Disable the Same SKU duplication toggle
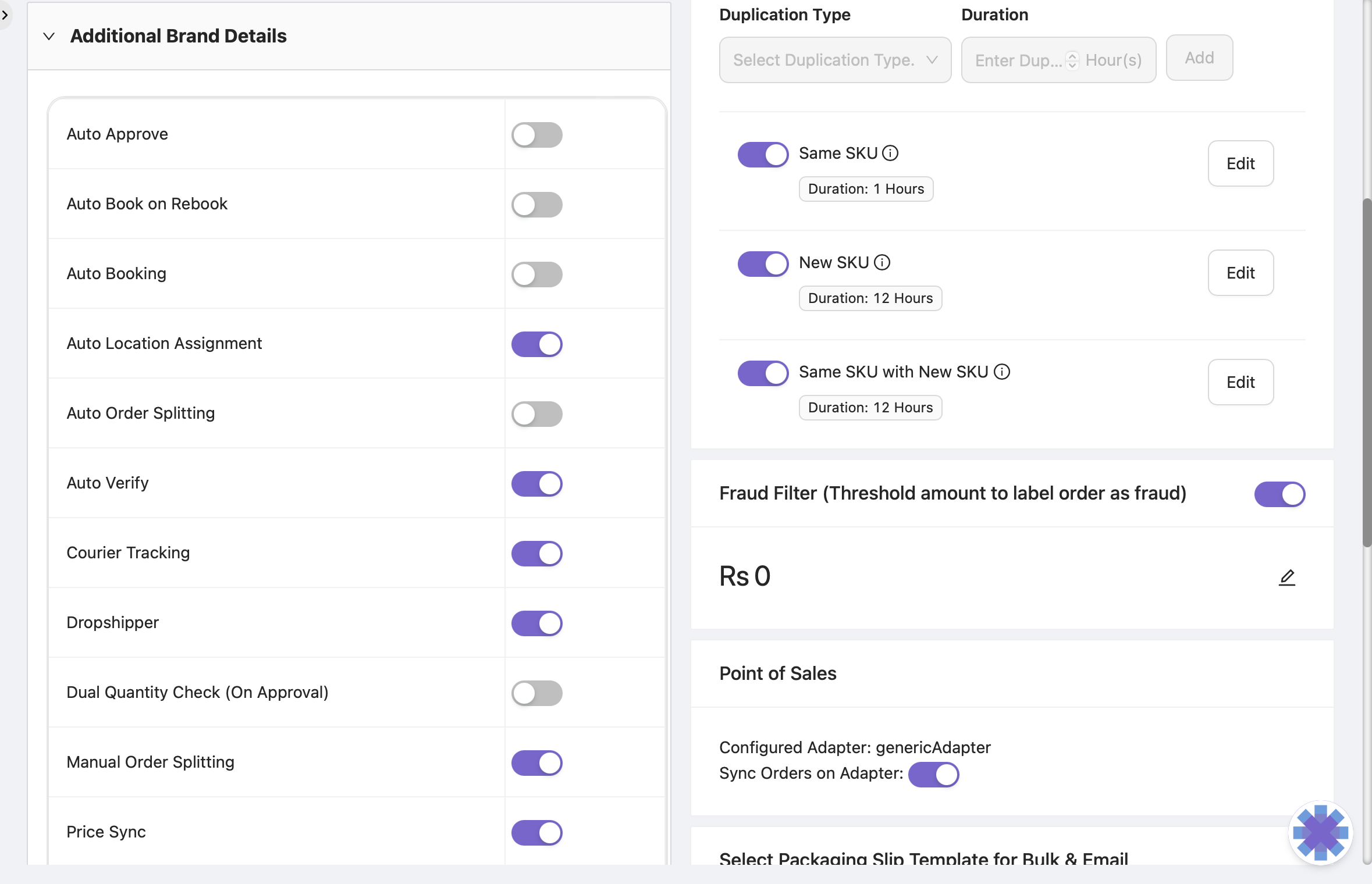The width and height of the screenshot is (1372, 884). point(763,155)
